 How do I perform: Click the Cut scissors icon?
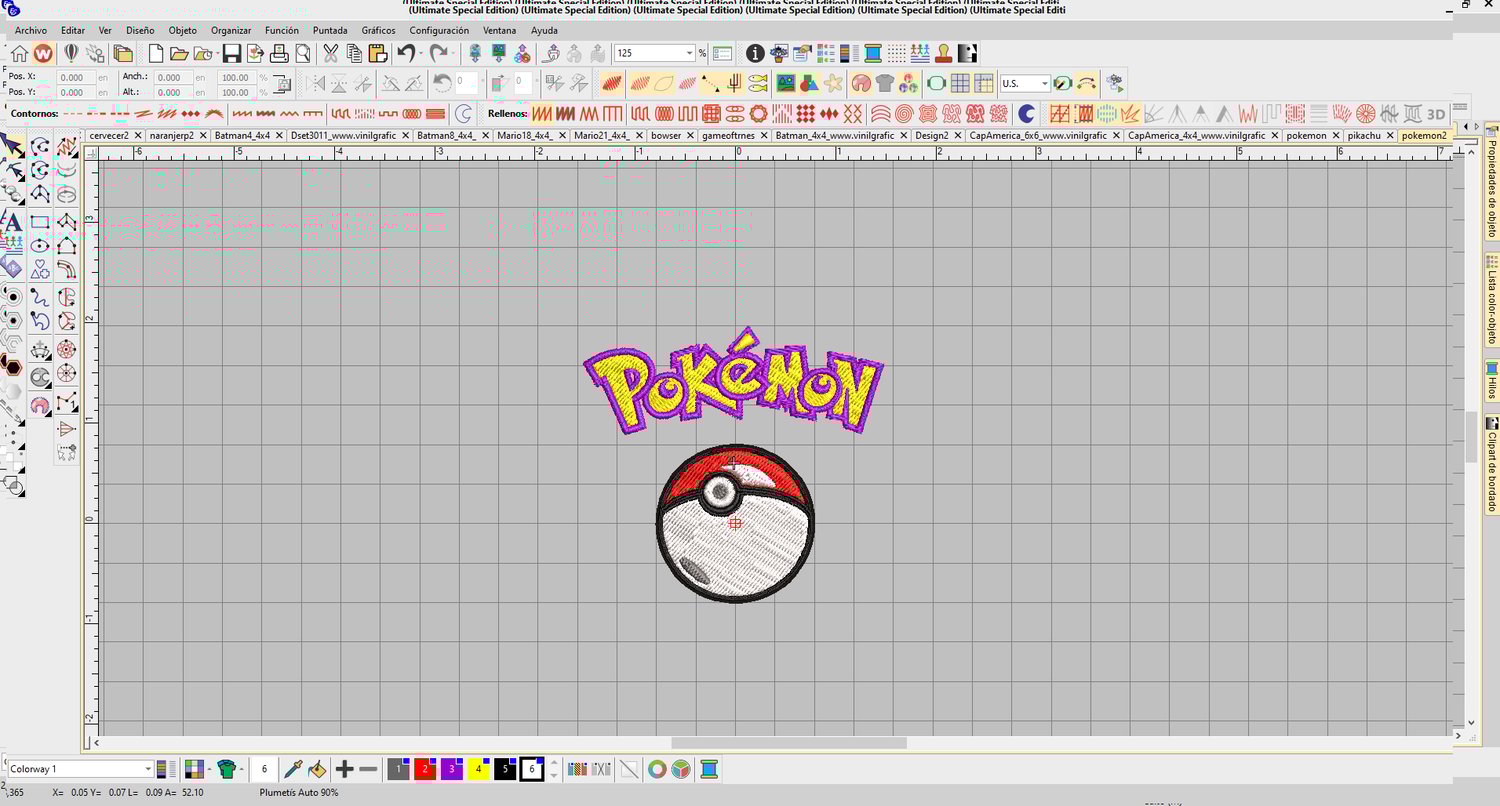[330, 53]
